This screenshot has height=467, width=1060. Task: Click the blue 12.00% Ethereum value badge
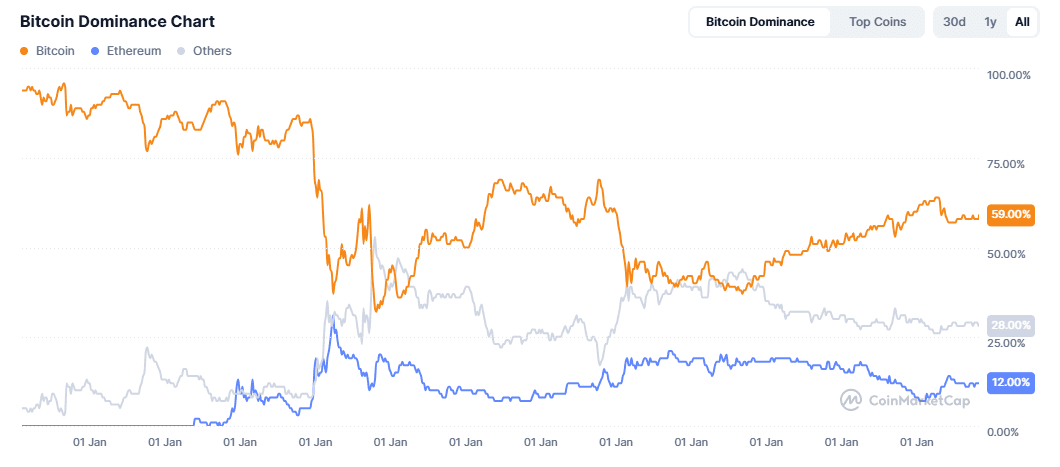pyautogui.click(x=1010, y=382)
